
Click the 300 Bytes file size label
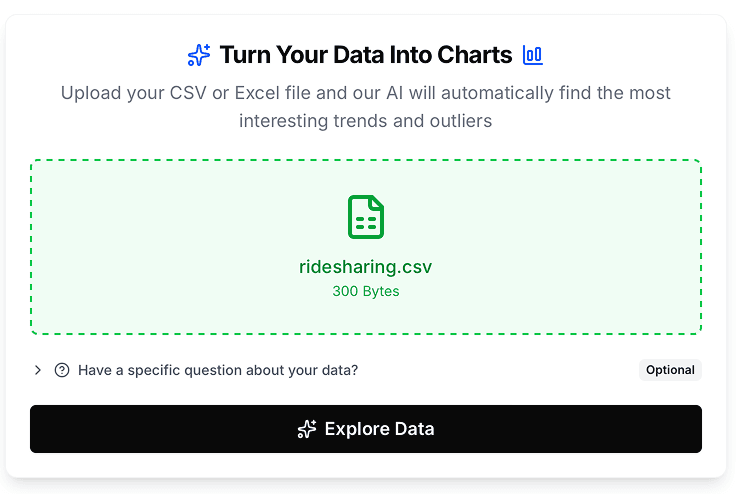coord(366,292)
